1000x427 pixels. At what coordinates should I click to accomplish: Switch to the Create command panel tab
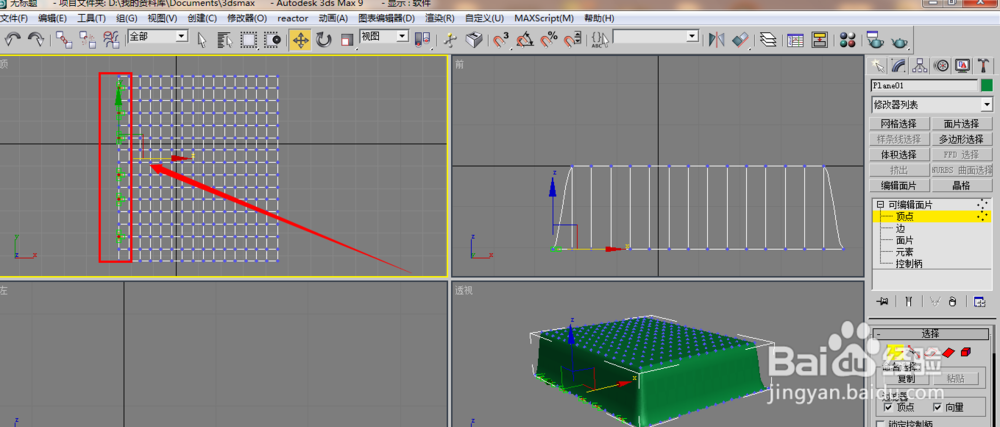click(x=879, y=66)
